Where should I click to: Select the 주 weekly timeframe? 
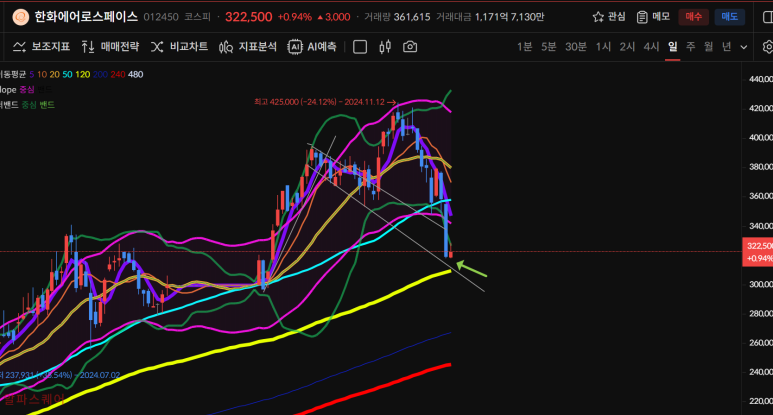(691, 47)
